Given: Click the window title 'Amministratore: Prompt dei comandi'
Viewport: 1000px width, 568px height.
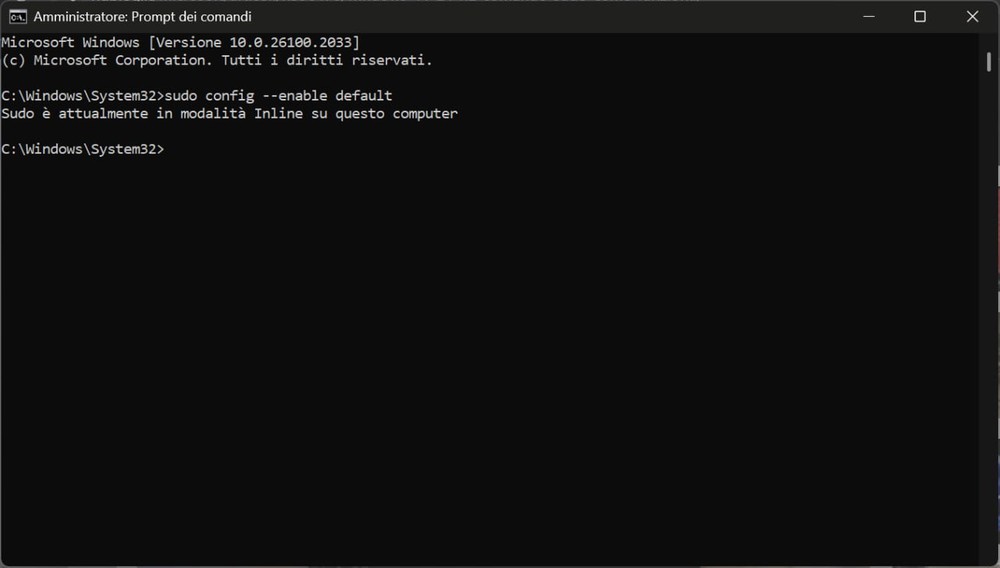Looking at the screenshot, I should 143,17.
